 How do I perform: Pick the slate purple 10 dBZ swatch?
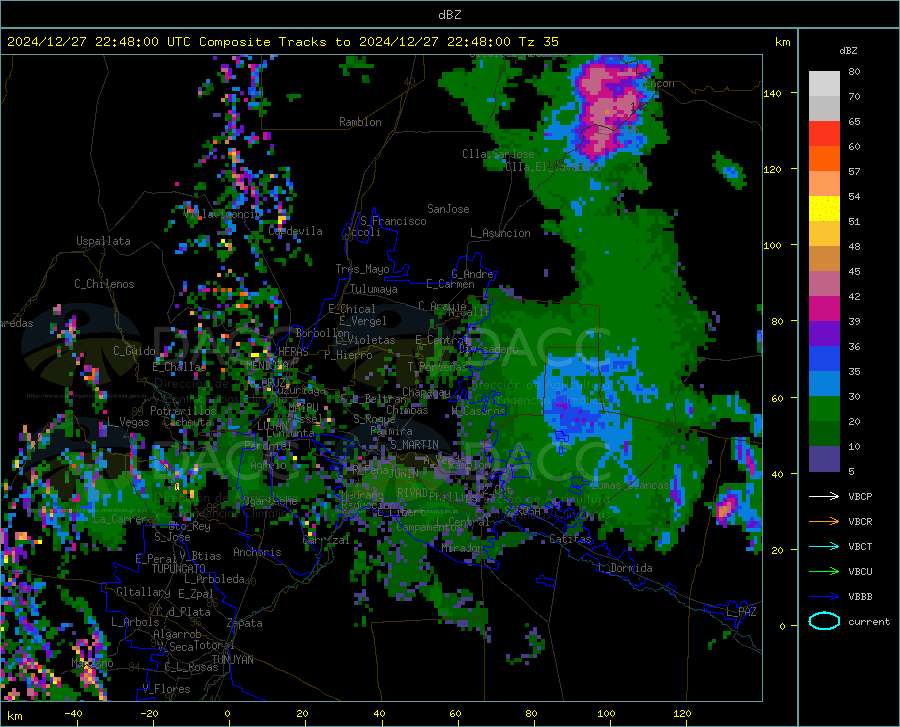(824, 458)
